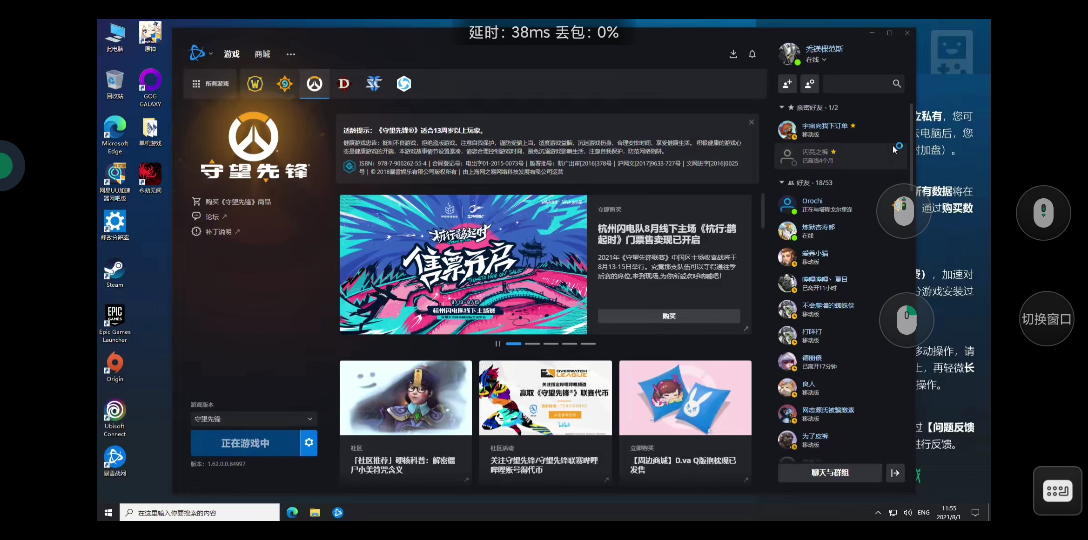
Task: Open the taskbar volume icon
Action: point(908,513)
